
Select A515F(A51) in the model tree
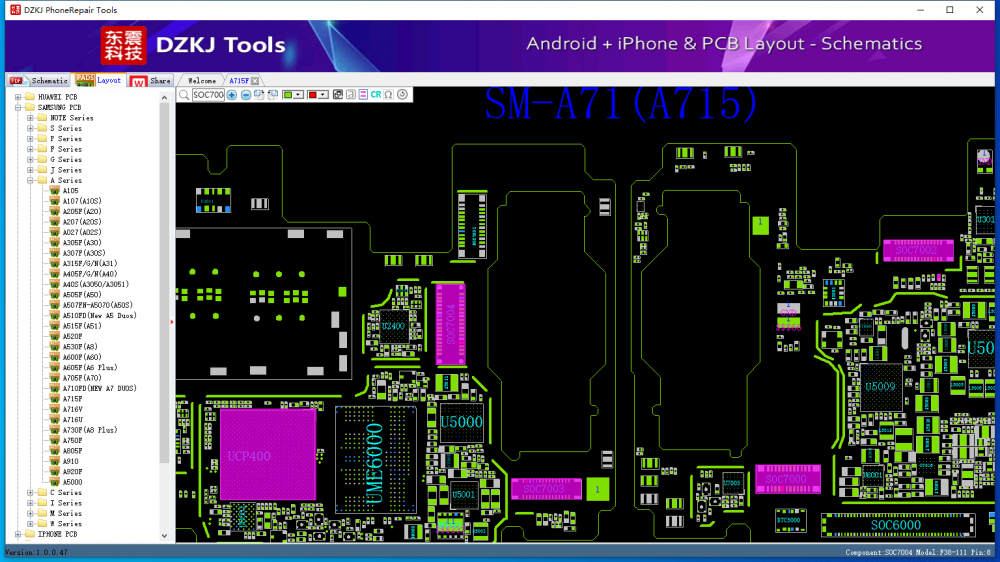coord(81,326)
